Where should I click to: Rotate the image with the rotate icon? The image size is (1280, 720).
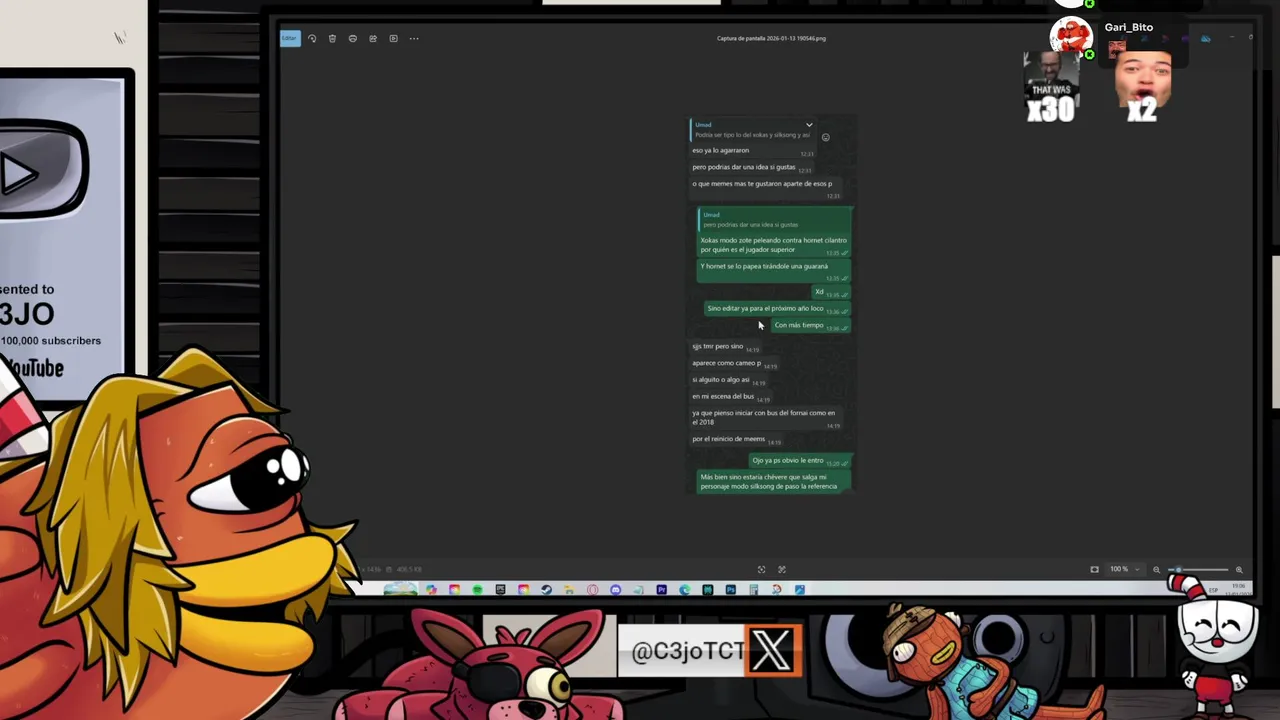pyautogui.click(x=312, y=38)
